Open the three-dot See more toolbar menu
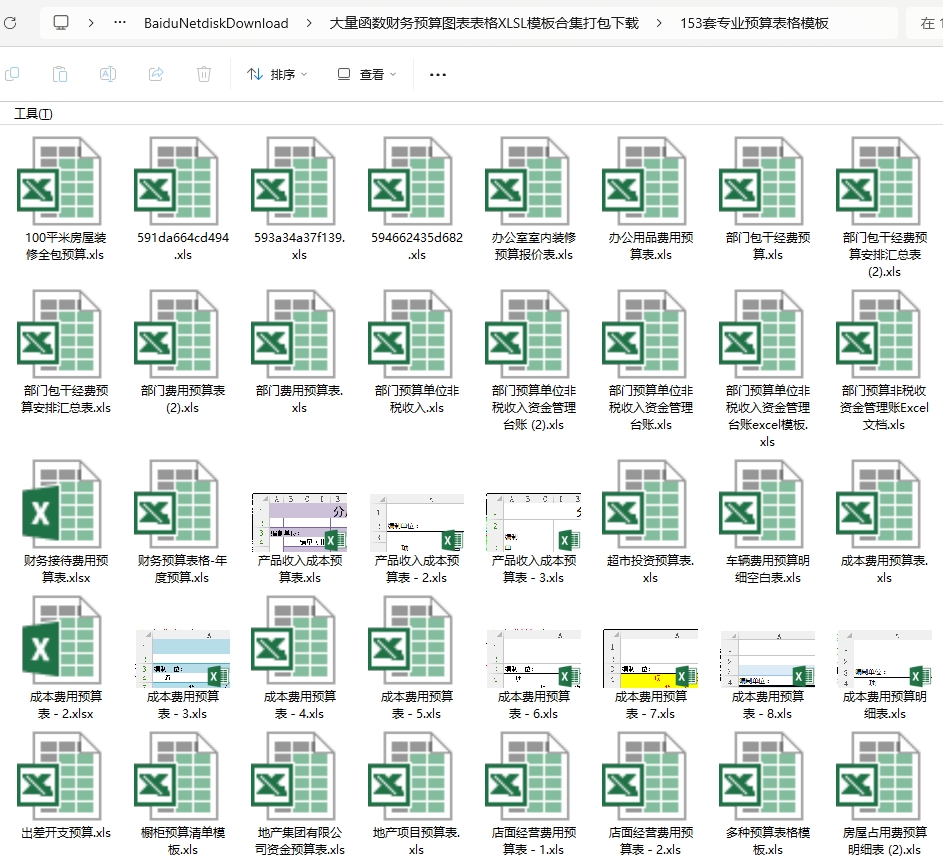Screen dimensions: 943x862 437,74
